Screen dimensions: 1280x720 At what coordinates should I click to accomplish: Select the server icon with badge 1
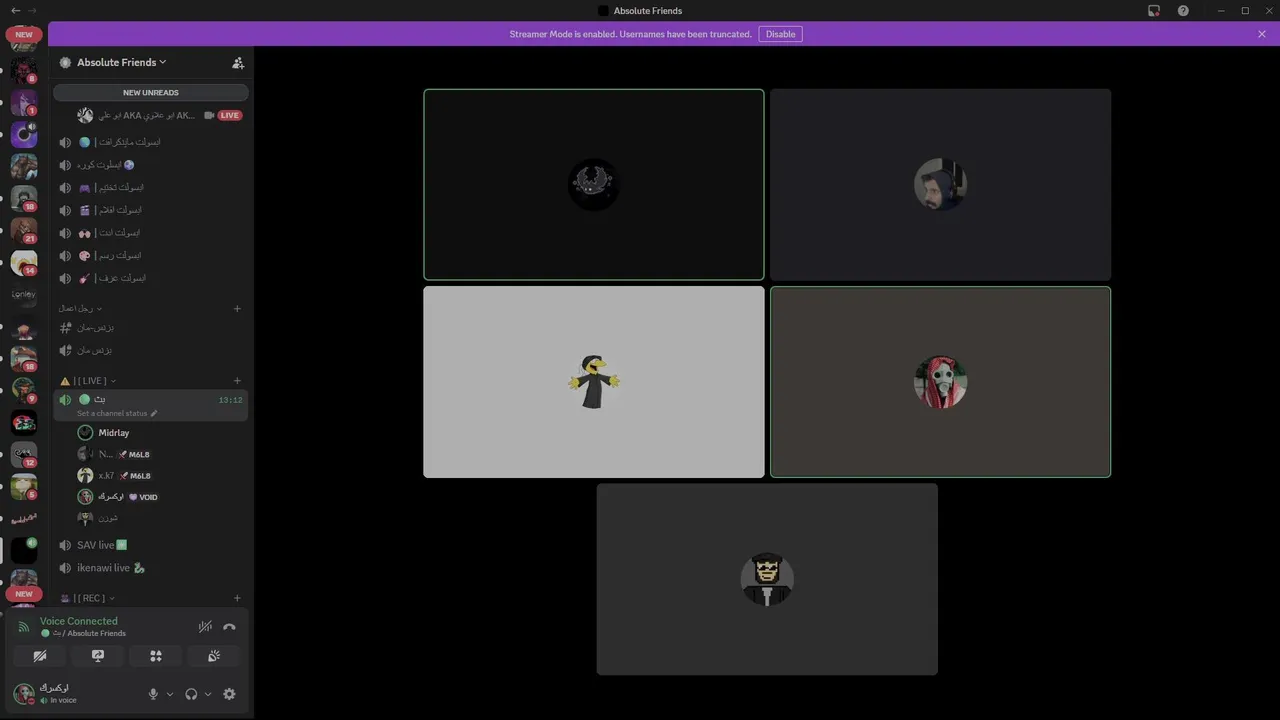click(24, 103)
